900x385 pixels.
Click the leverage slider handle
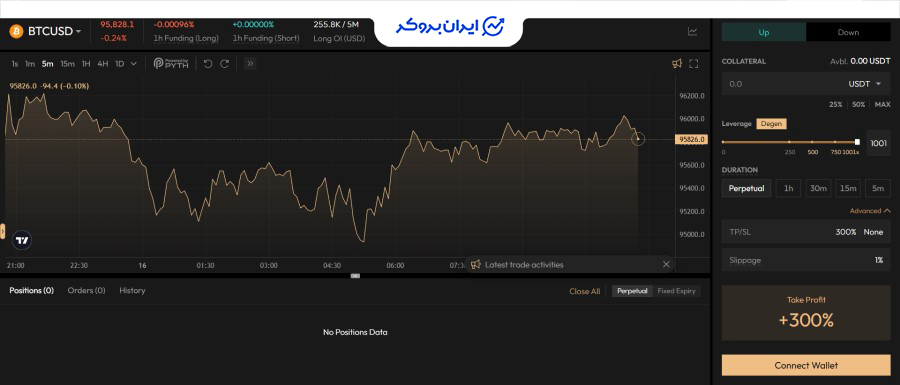(x=858, y=142)
